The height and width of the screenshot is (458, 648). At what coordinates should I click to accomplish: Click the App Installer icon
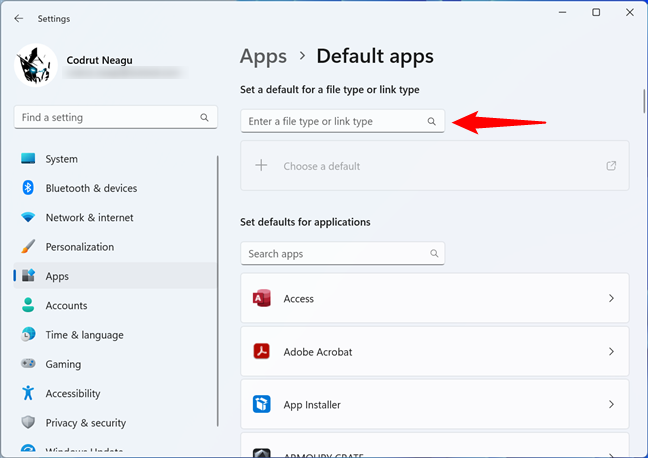pos(263,405)
